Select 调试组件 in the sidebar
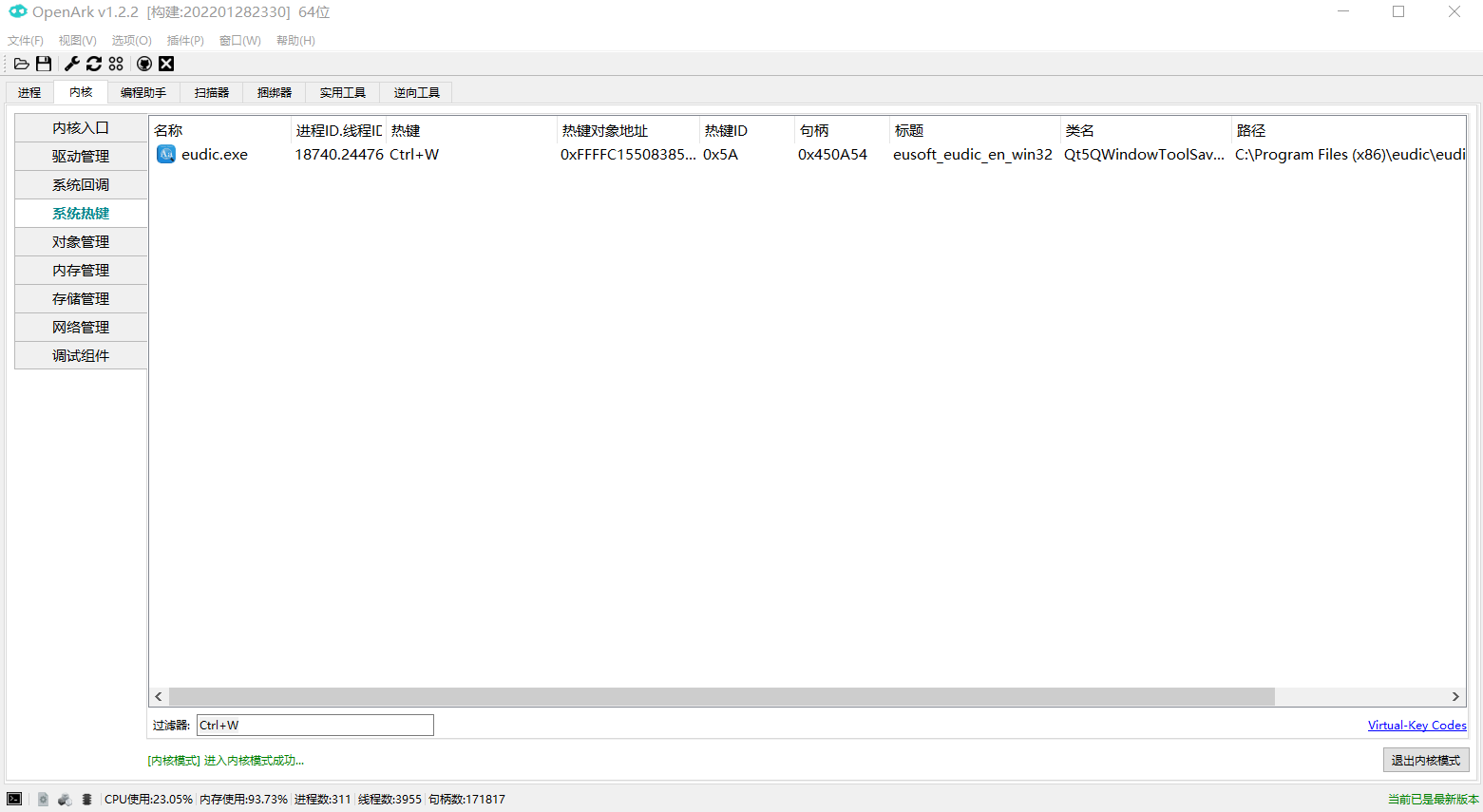This screenshot has width=1483, height=812. coord(81,356)
